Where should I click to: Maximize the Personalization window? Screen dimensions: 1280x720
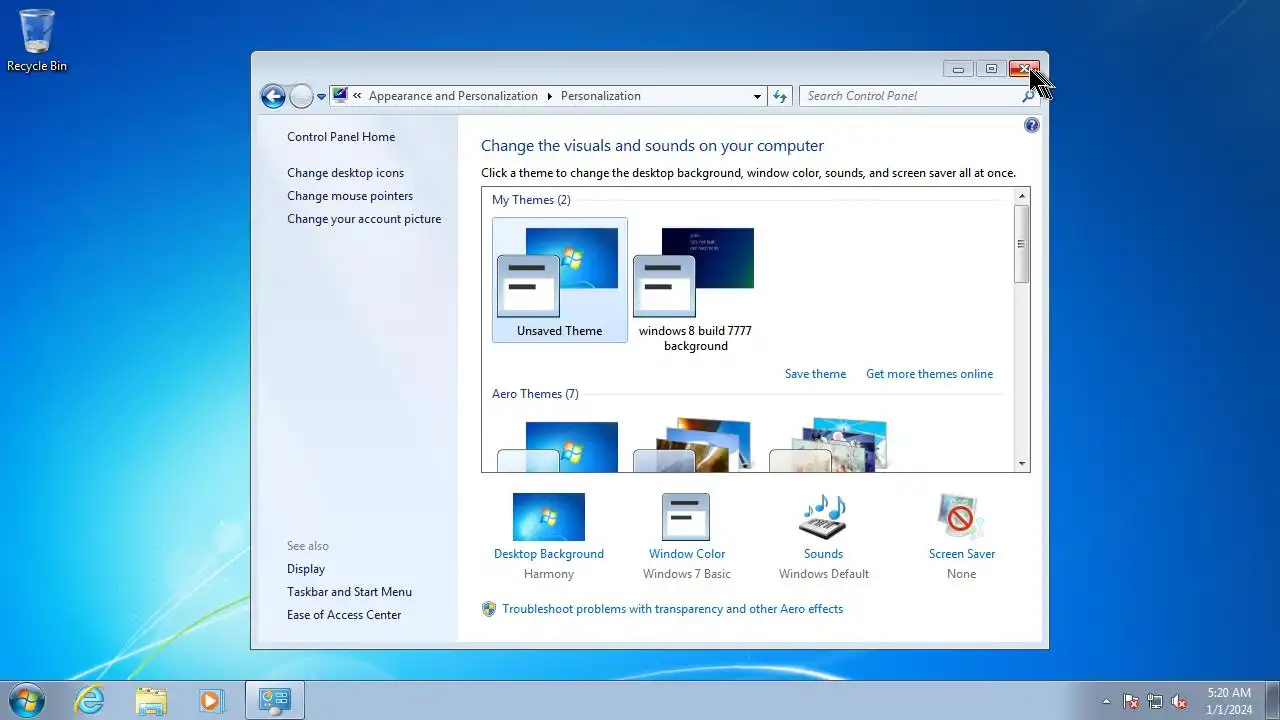point(991,69)
